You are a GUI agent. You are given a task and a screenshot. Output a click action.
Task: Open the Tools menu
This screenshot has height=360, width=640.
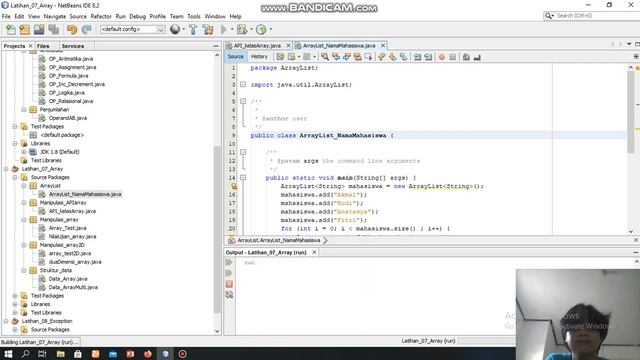coord(194,16)
